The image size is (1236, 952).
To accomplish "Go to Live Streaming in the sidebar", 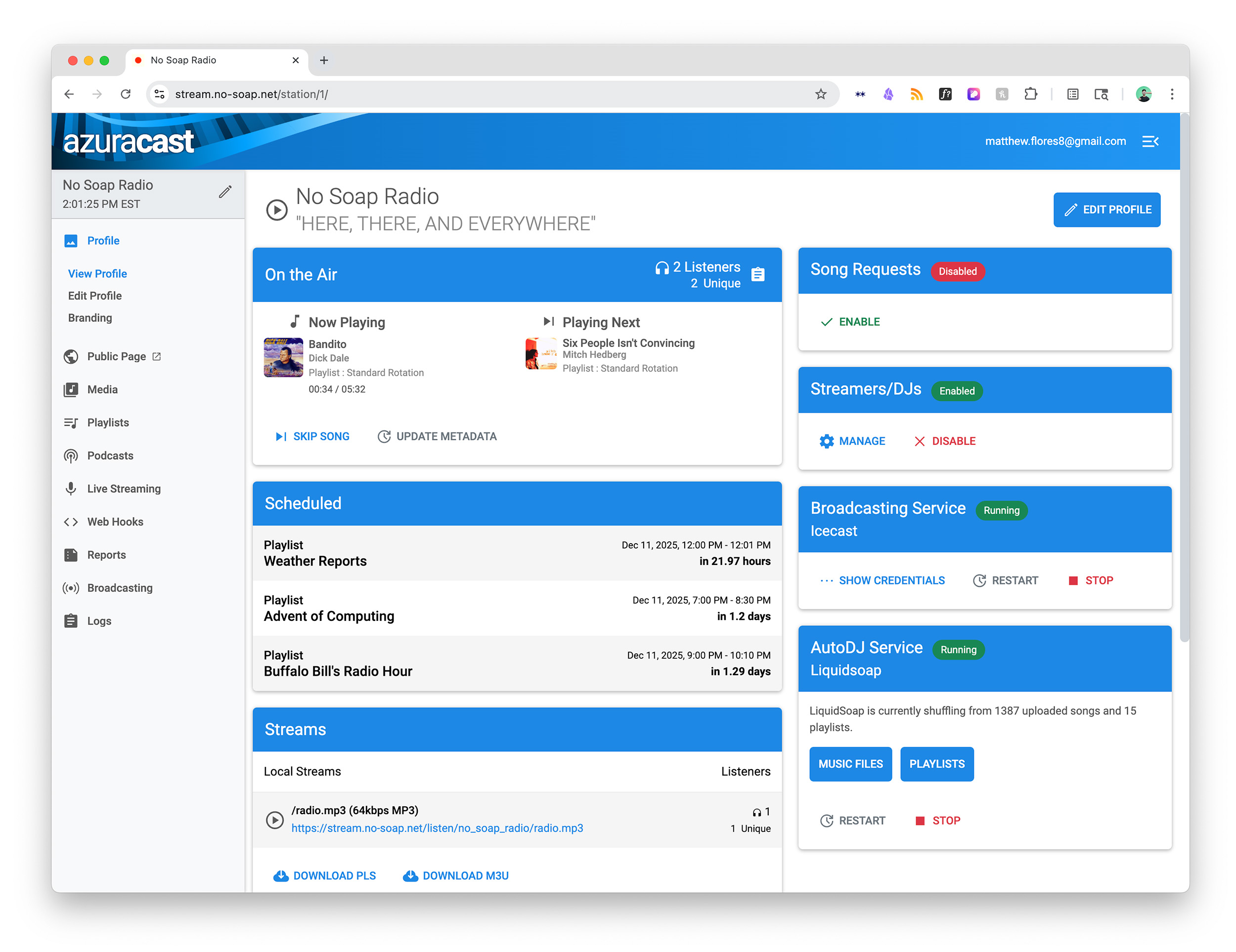I will tap(124, 489).
